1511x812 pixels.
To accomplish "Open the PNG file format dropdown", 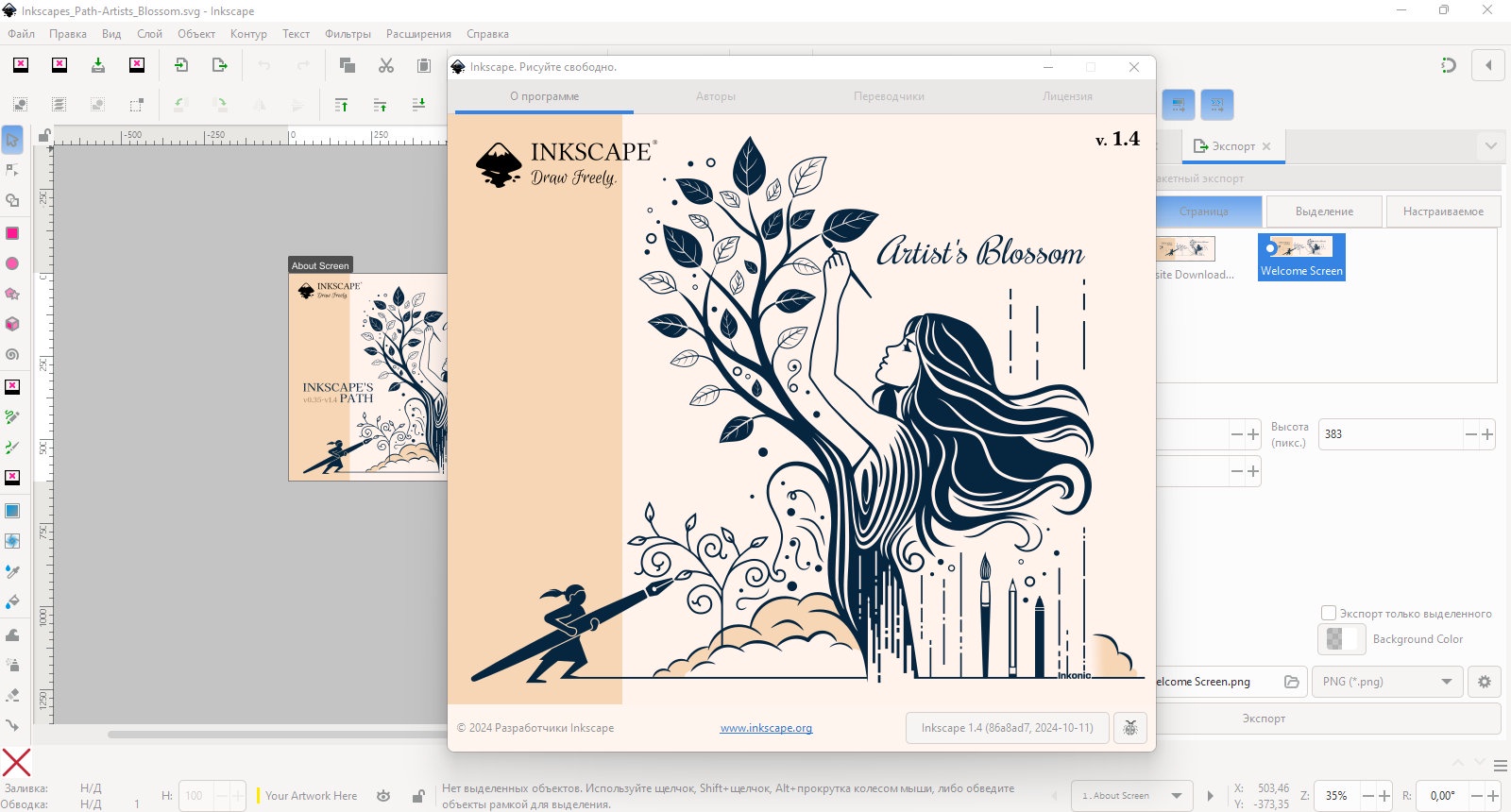I will pos(1387,682).
